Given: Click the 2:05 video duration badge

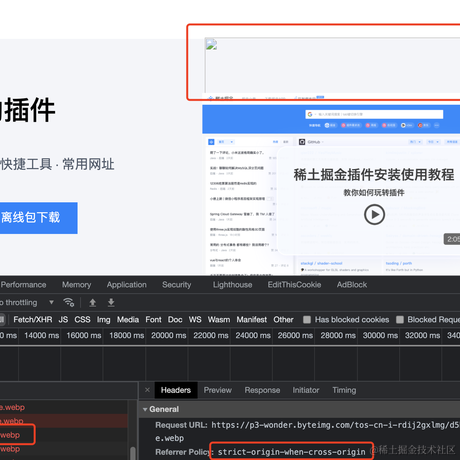Looking at the screenshot, I should pos(452,239).
